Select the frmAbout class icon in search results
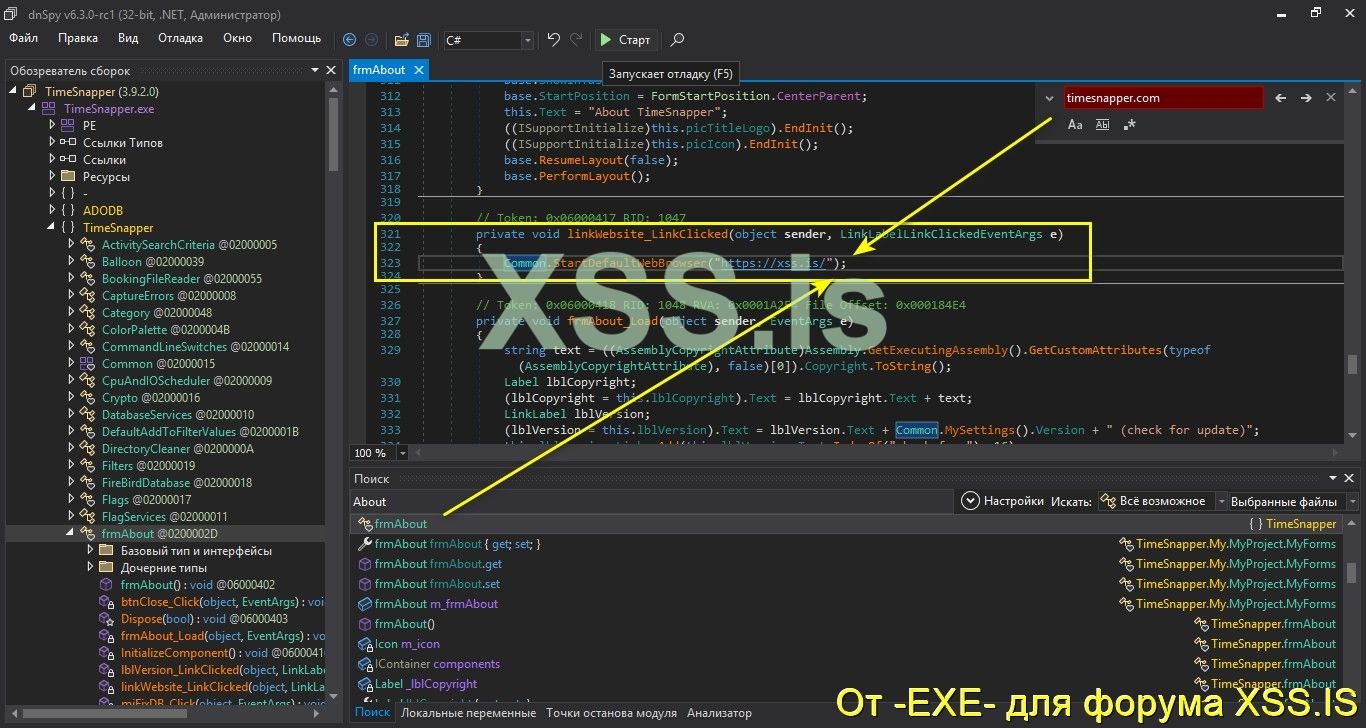 363,523
